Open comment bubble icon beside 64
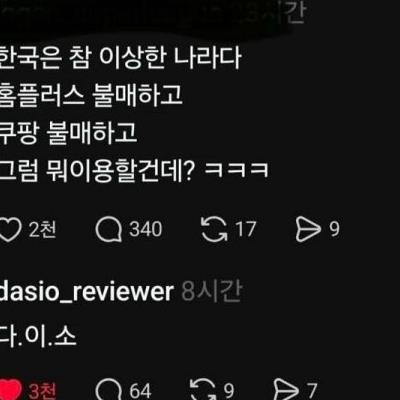 109,390
